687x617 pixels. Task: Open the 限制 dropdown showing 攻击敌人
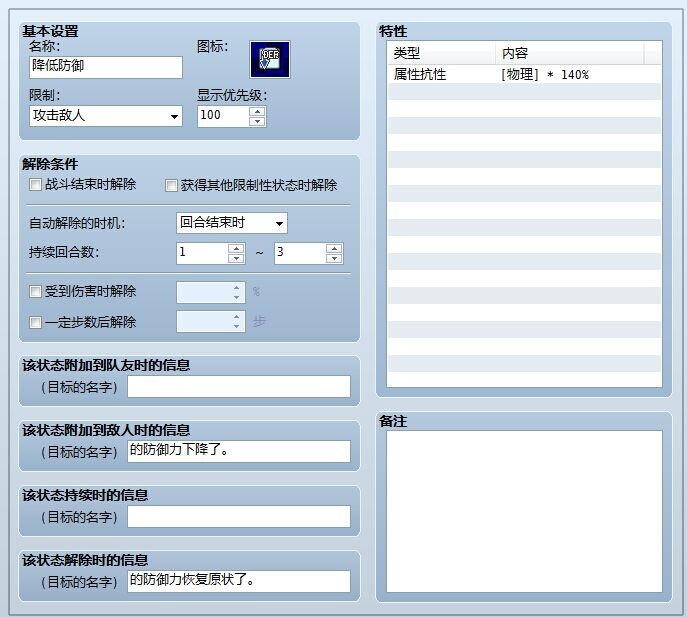[x=106, y=116]
